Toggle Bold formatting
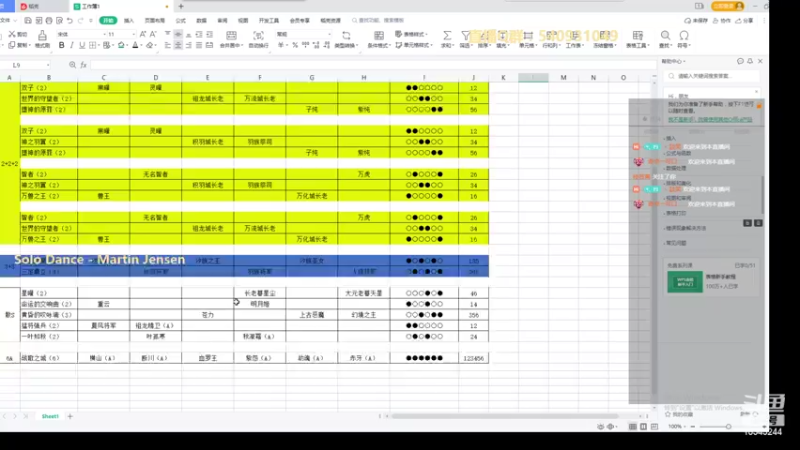This screenshot has width=800, height=450. pyautogui.click(x=62, y=45)
